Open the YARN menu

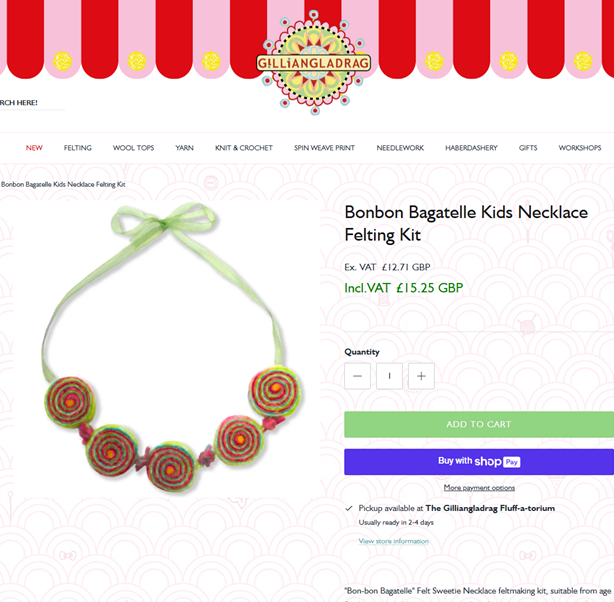pos(184,148)
